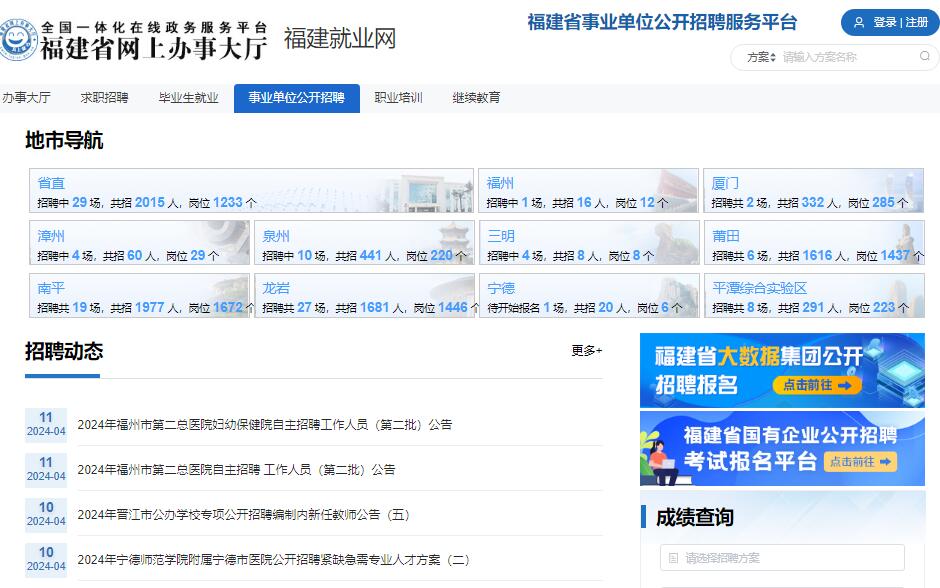Open the 福建就业网 link
This screenshot has width=940, height=588.
pos(340,38)
